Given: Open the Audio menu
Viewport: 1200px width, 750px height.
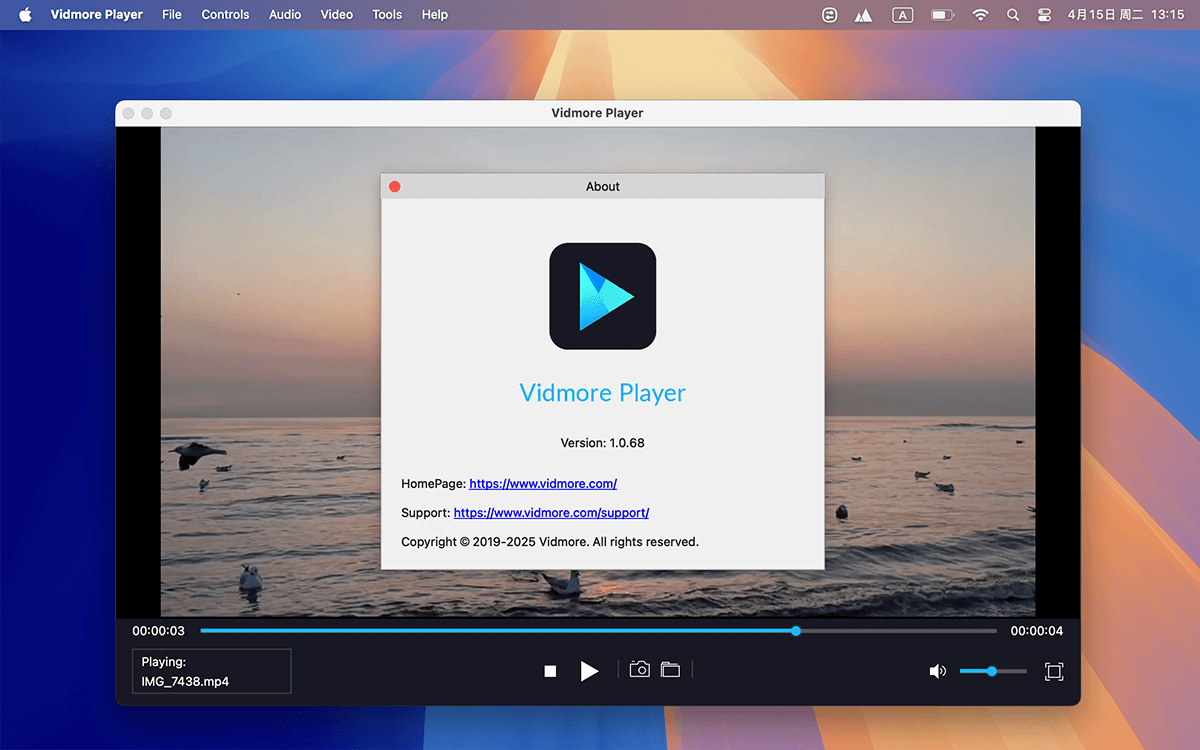Looking at the screenshot, I should click(x=285, y=15).
